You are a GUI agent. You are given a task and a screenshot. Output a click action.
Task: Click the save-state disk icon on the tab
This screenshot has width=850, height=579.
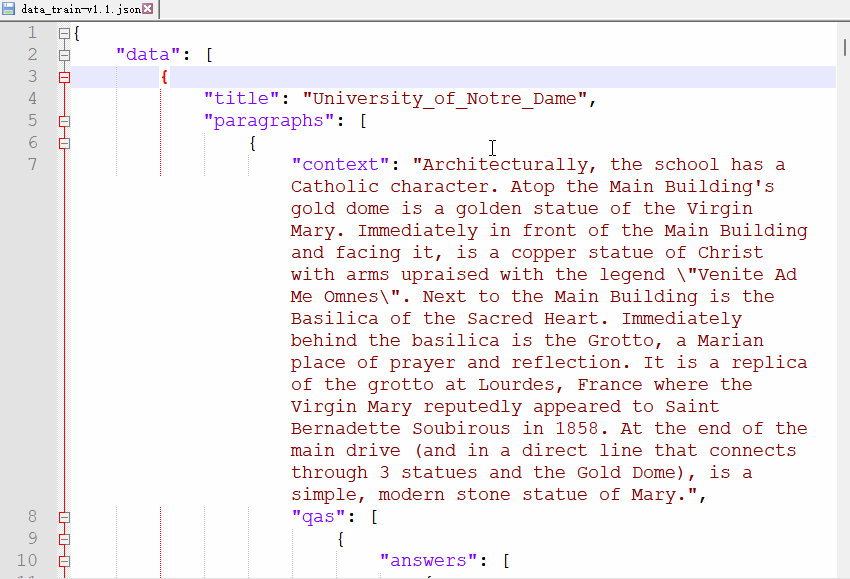pyautogui.click(x=9, y=9)
